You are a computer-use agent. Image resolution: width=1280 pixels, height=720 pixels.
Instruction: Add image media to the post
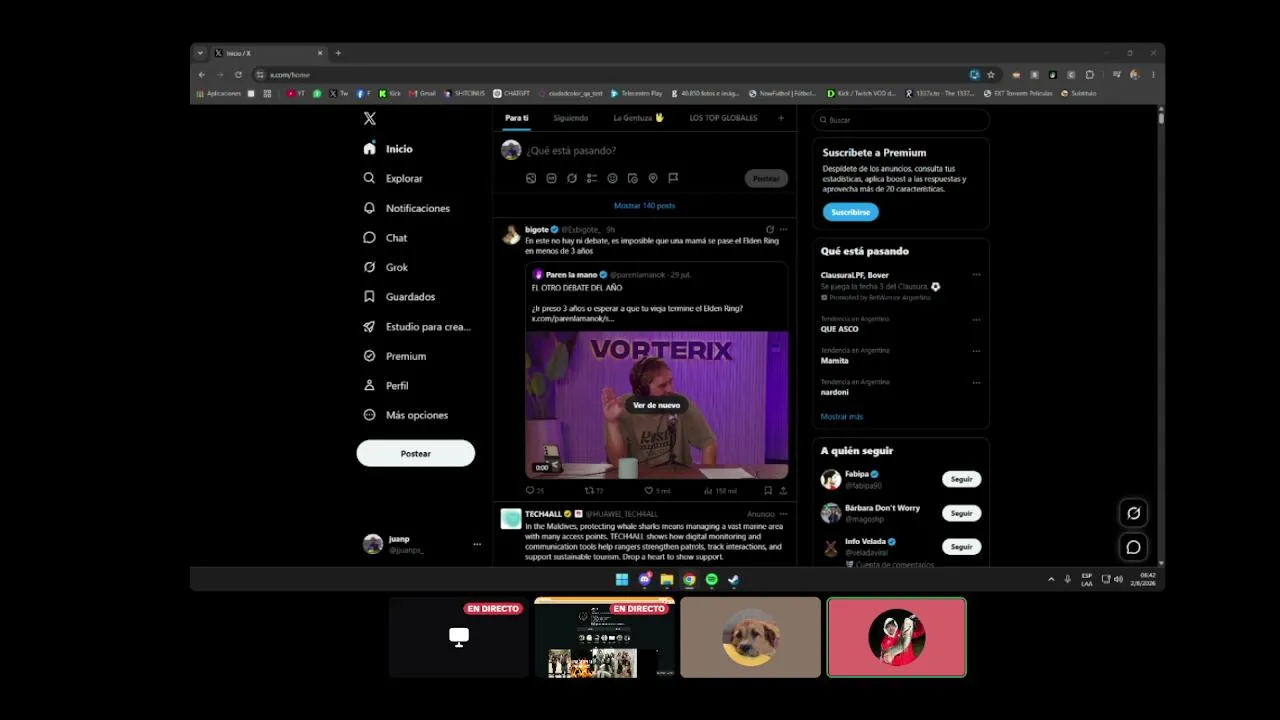click(531, 178)
